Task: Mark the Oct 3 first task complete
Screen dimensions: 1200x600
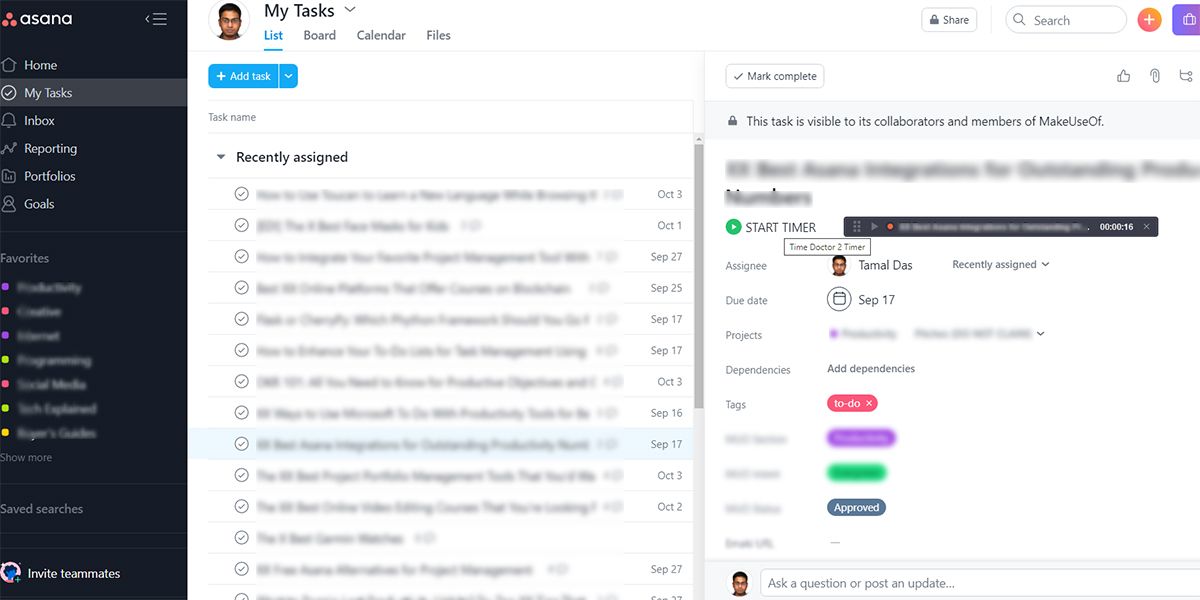Action: coord(241,194)
